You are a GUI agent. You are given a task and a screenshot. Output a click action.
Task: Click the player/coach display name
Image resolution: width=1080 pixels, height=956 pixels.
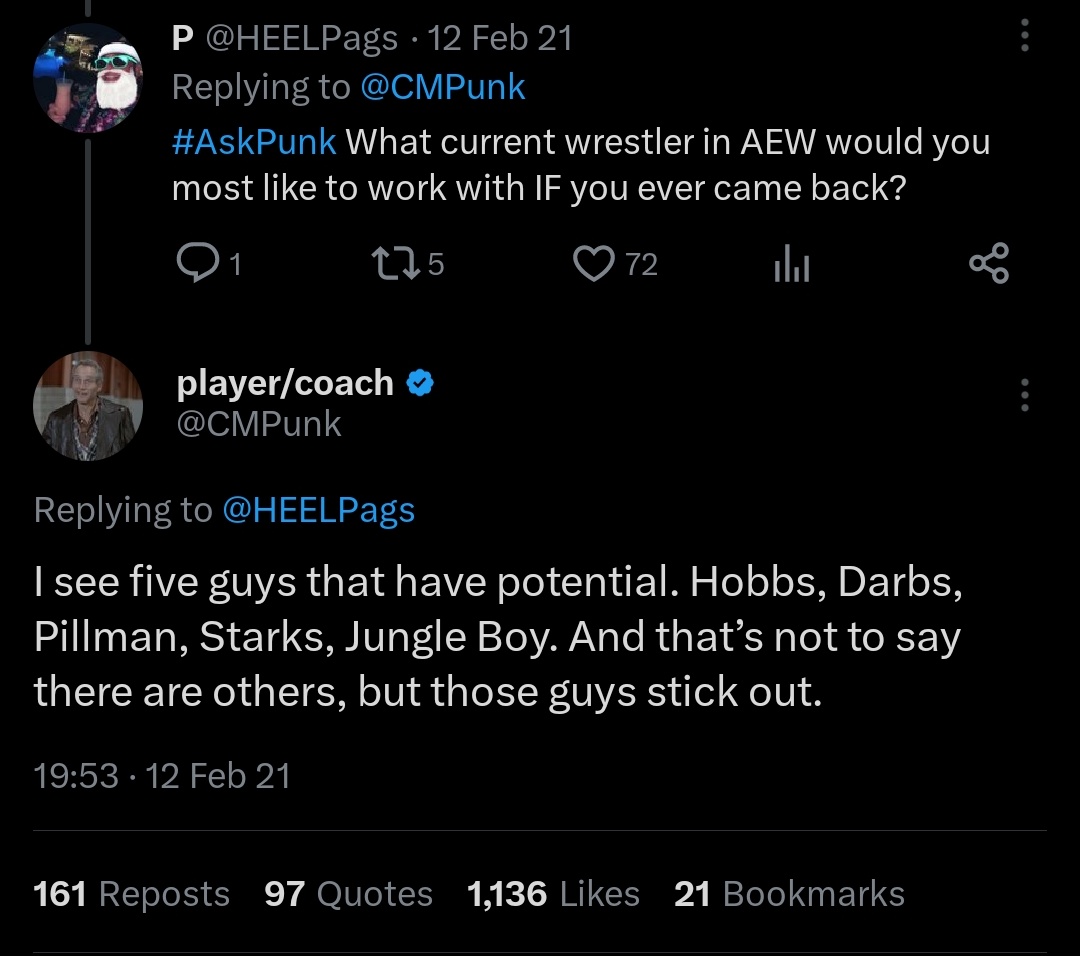coord(285,382)
